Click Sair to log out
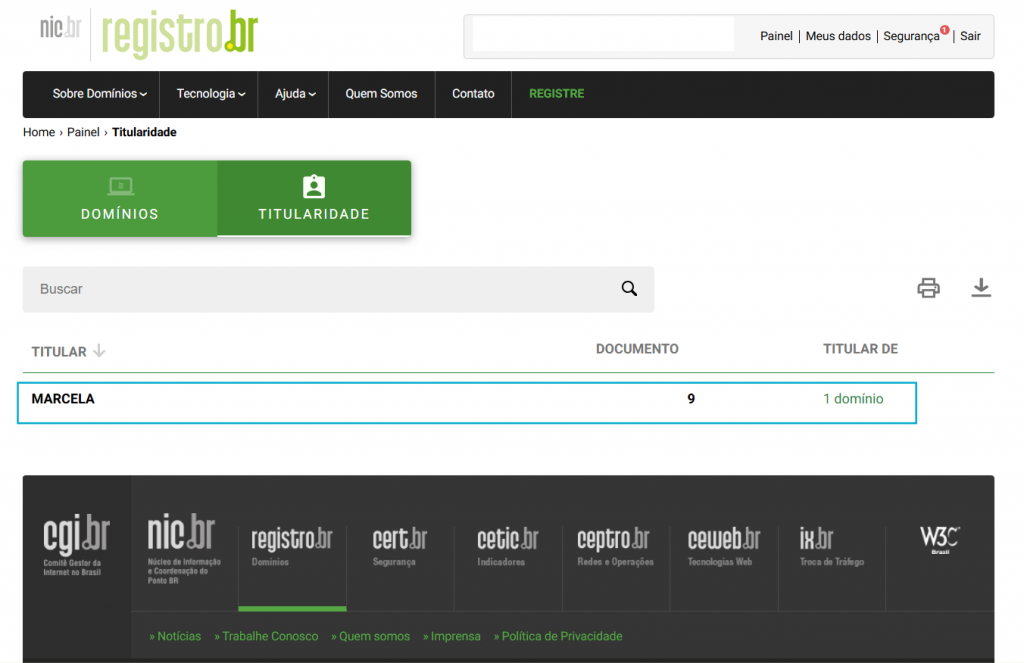1024x663 pixels. click(x=970, y=36)
